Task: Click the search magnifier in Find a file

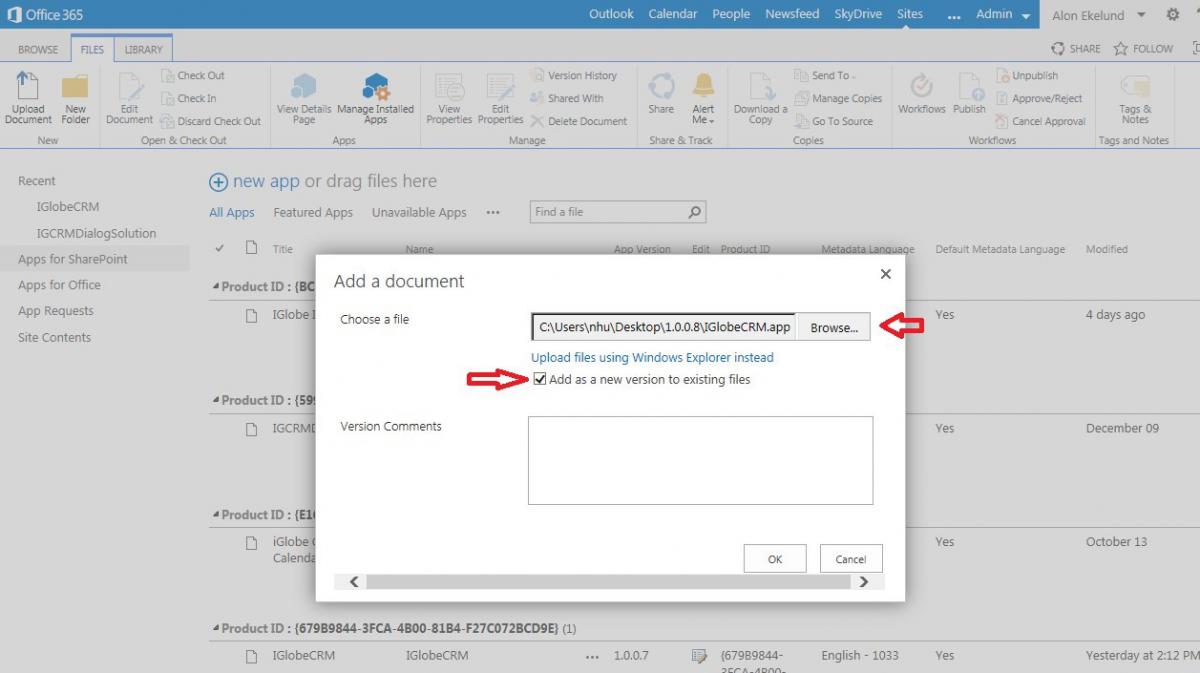Action: (x=695, y=212)
